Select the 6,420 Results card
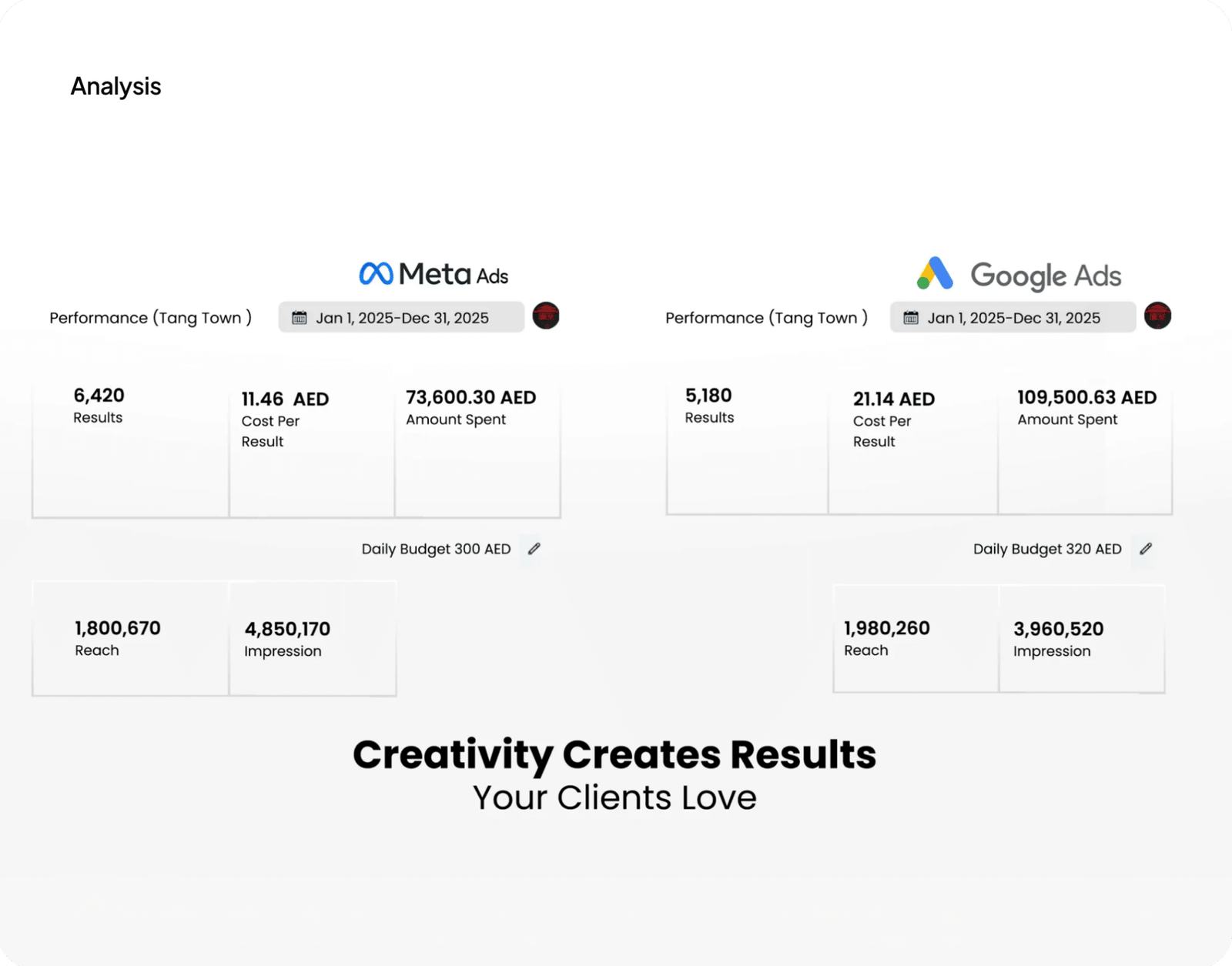 (x=131, y=451)
